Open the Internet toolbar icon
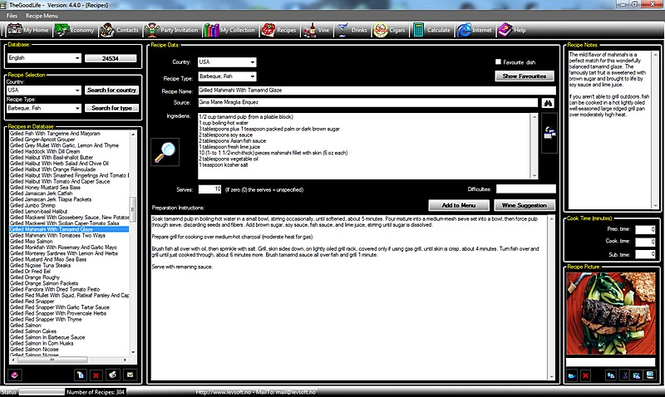Image resolution: width=665 pixels, height=397 pixels. [x=475, y=30]
